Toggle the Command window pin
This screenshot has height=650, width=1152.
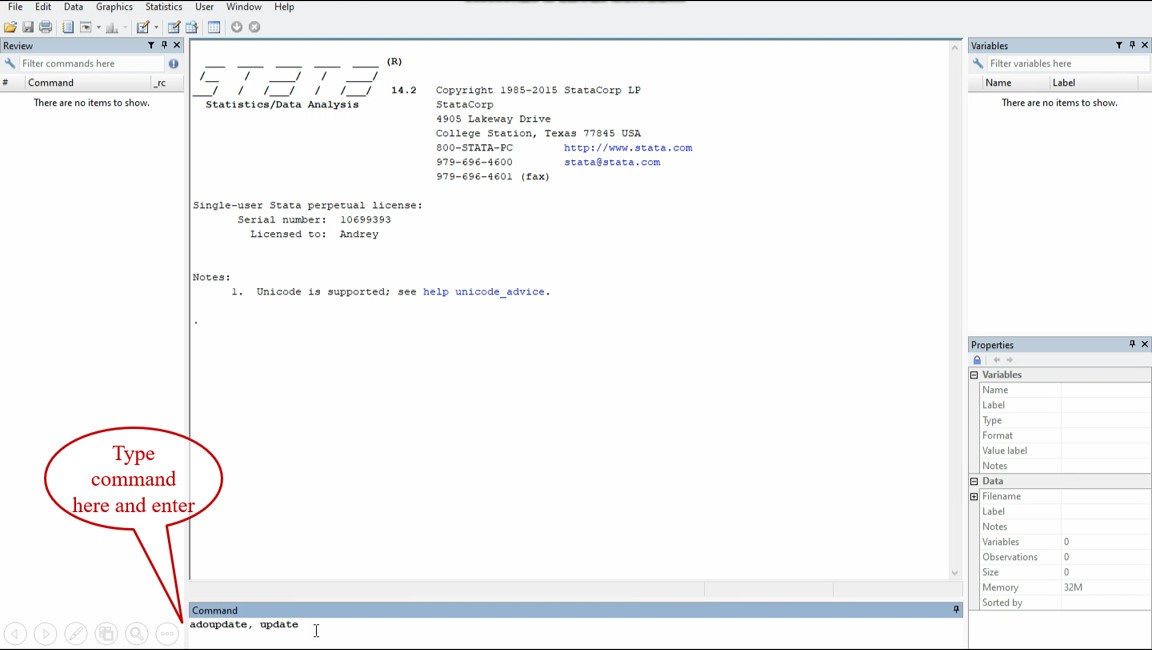pos(956,610)
